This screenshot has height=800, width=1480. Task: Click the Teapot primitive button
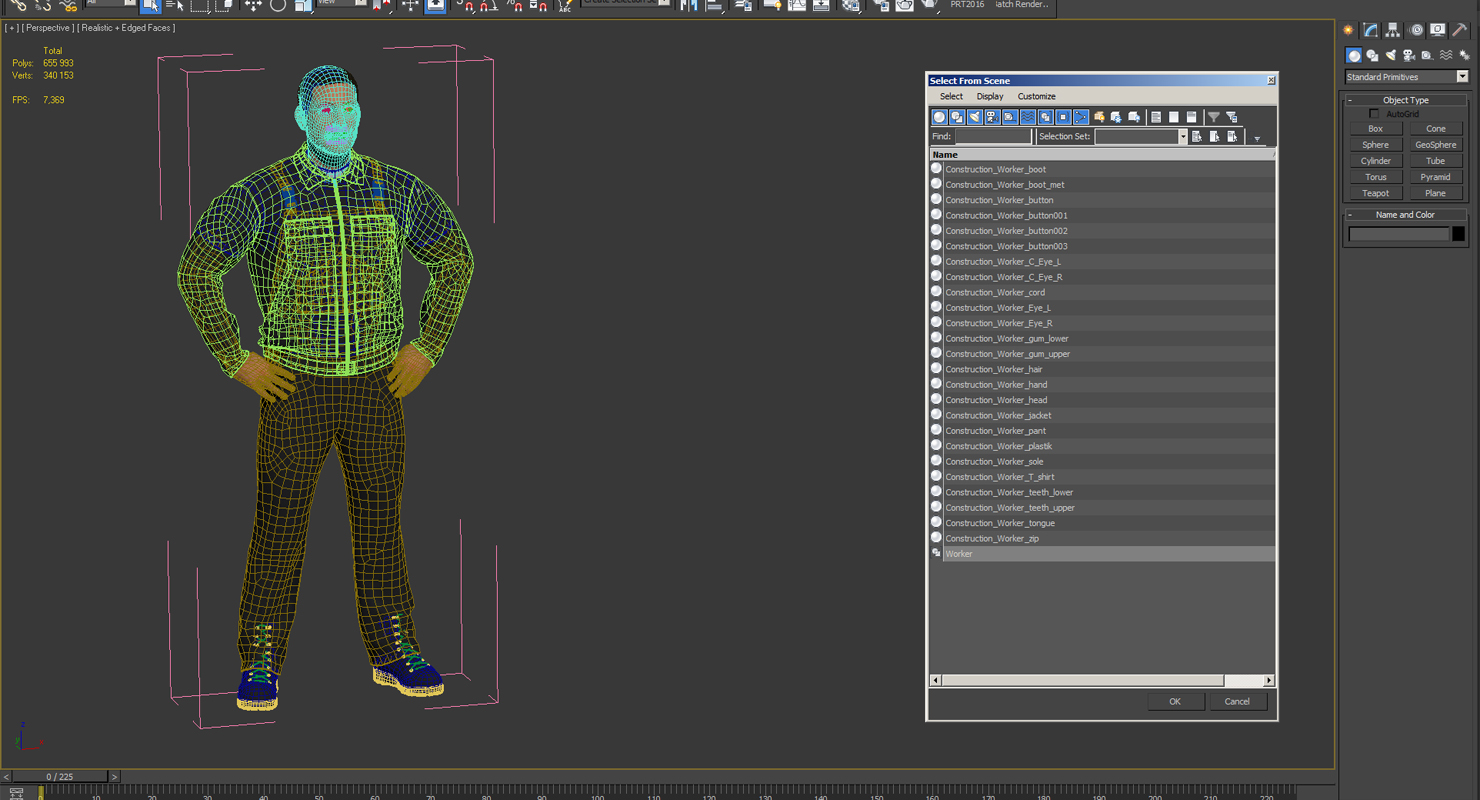1375,194
